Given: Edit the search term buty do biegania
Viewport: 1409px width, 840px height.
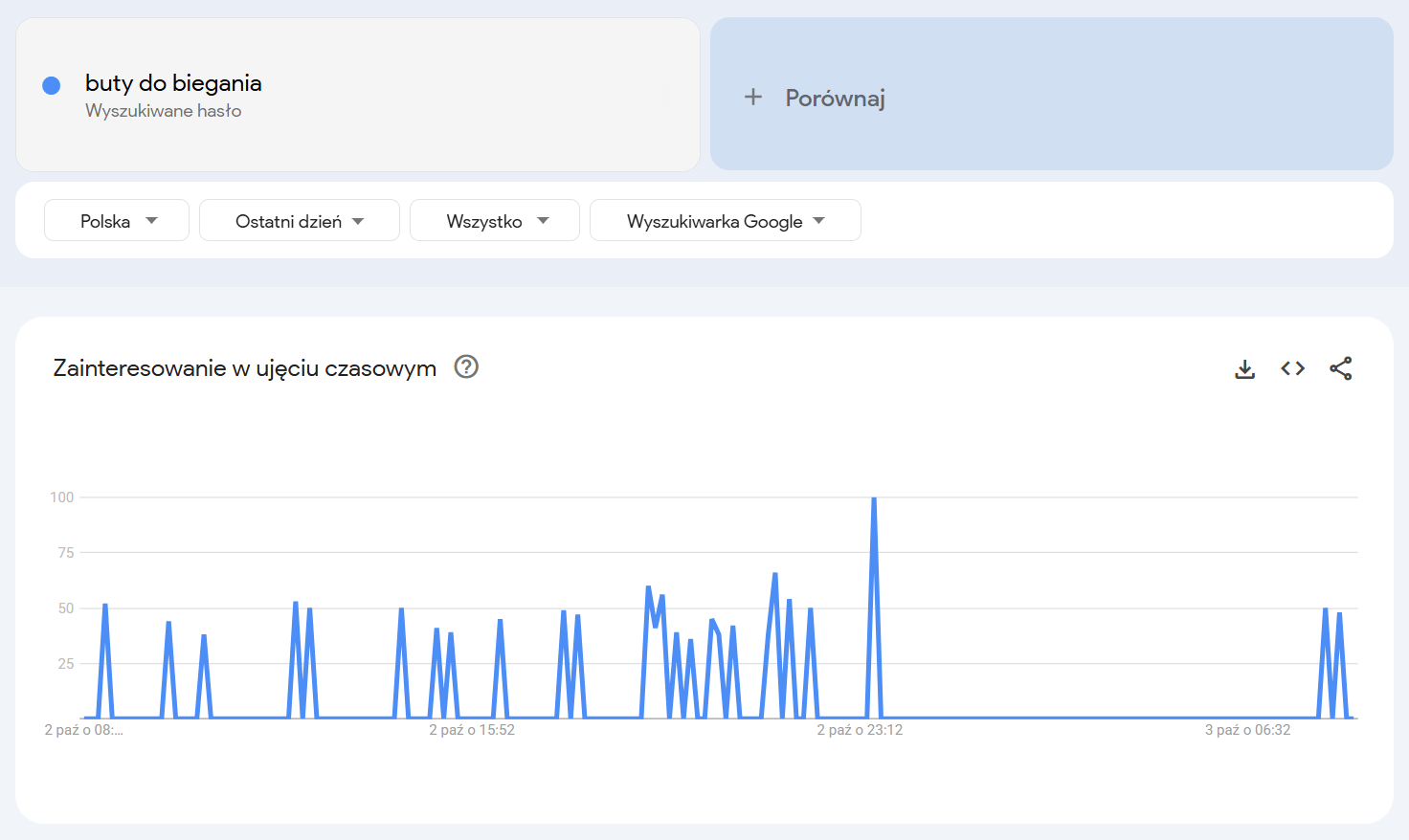Looking at the screenshot, I should tap(173, 83).
